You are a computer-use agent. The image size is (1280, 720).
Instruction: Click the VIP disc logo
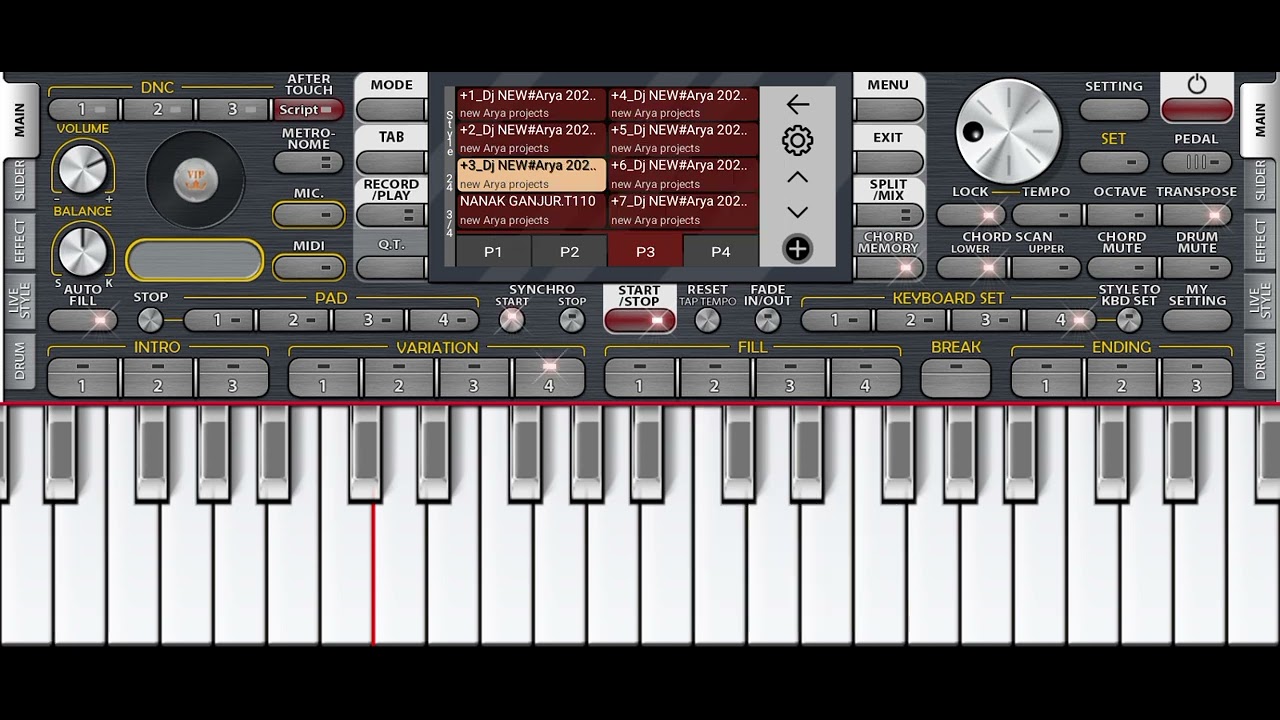(x=195, y=180)
